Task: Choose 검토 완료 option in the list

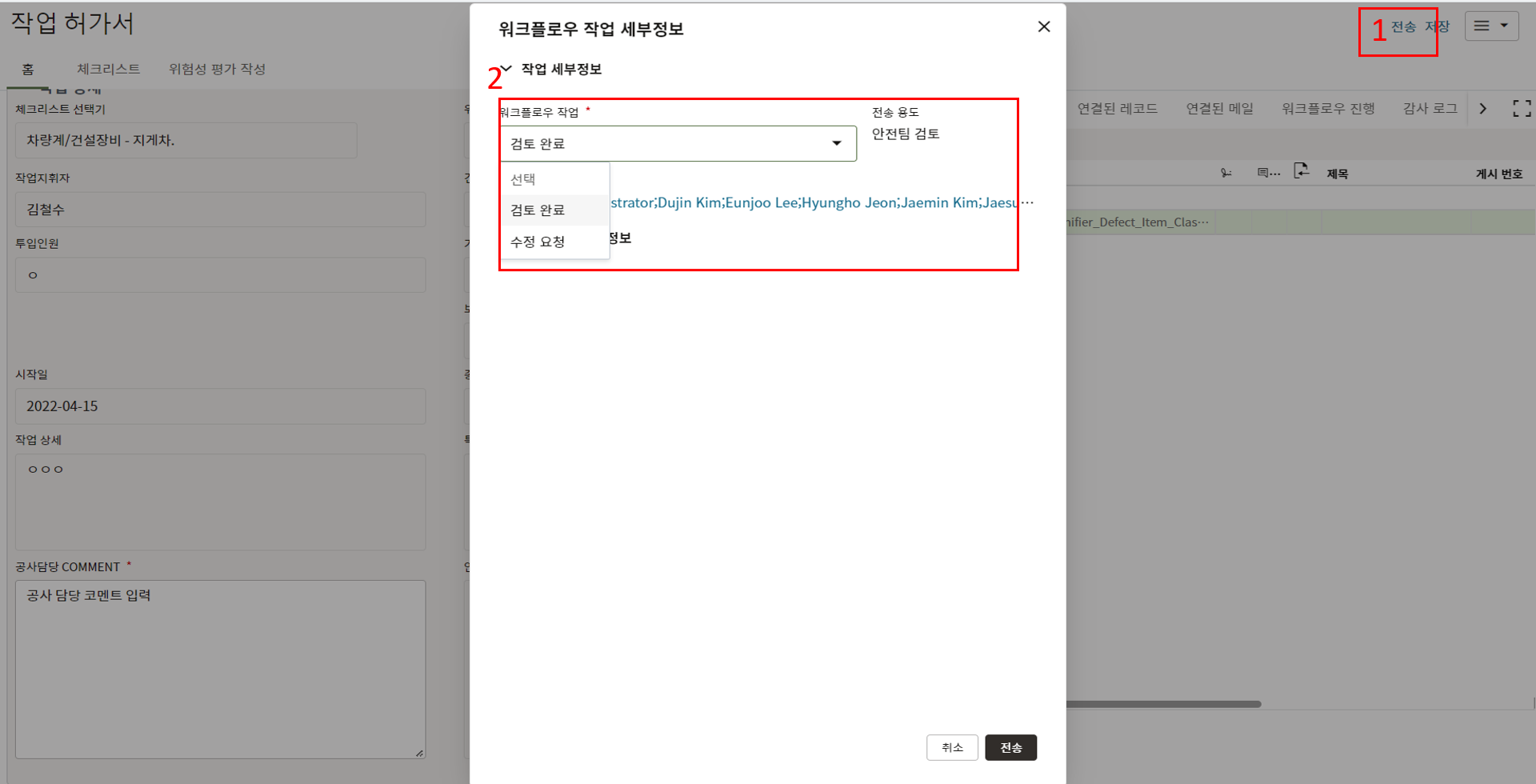Action: click(538, 210)
